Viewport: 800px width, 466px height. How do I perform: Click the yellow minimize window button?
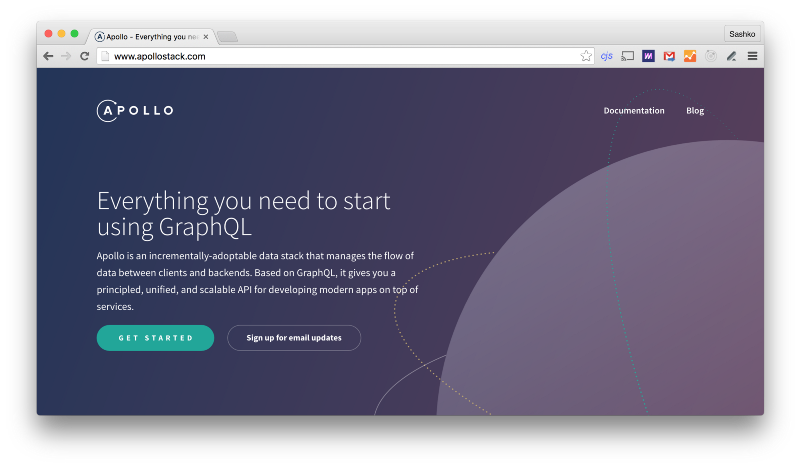pos(61,34)
